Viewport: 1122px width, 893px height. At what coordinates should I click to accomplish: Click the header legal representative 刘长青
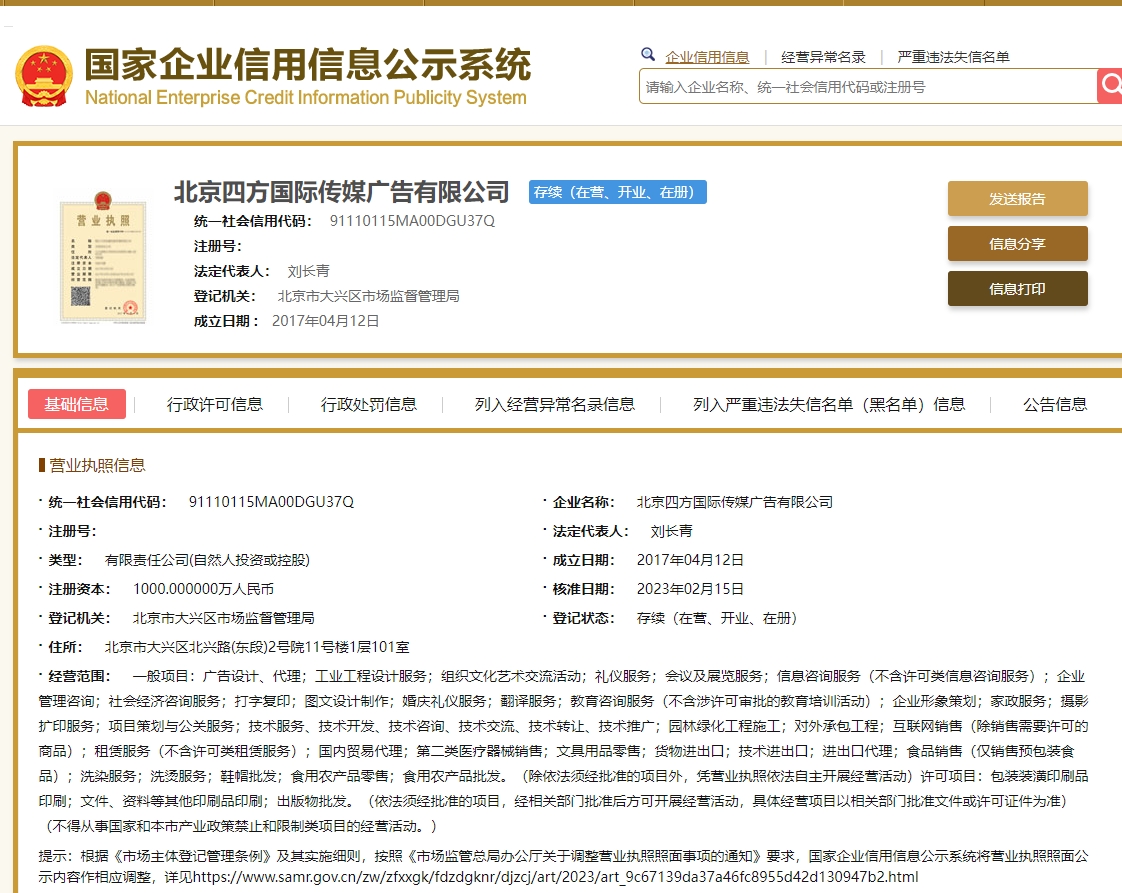[308, 271]
